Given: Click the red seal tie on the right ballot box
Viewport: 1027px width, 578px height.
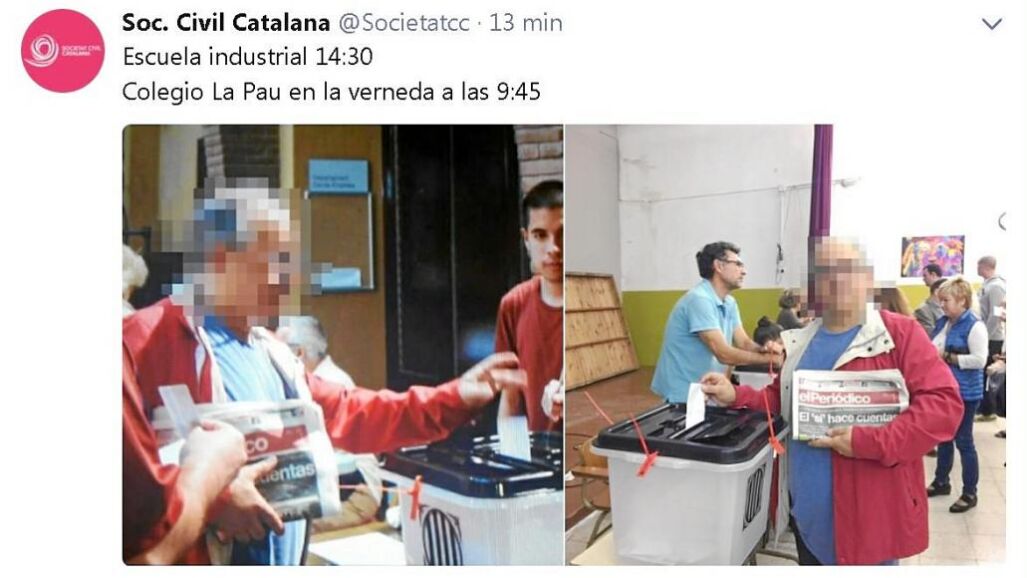Looking at the screenshot, I should coord(643,448).
